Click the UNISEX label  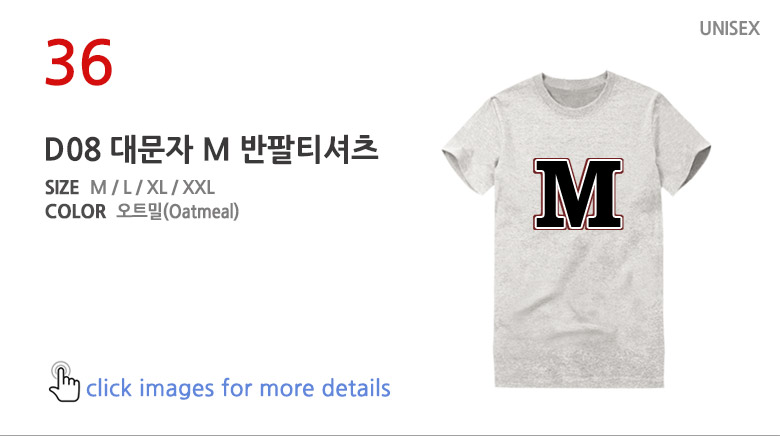coord(730,30)
